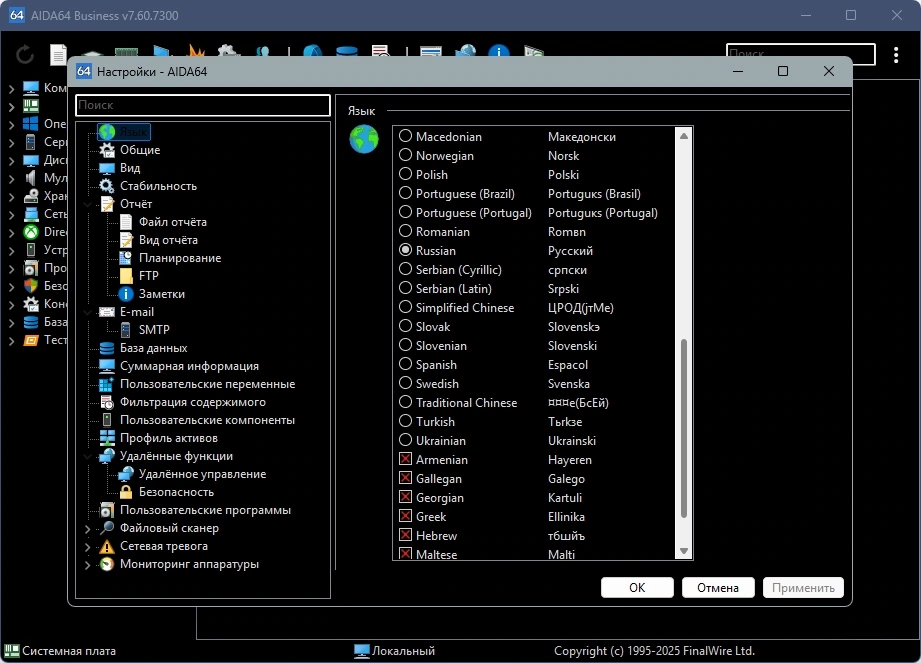The image size is (921, 663).
Task: Expand the Тест node in main window
Action: tap(11, 341)
